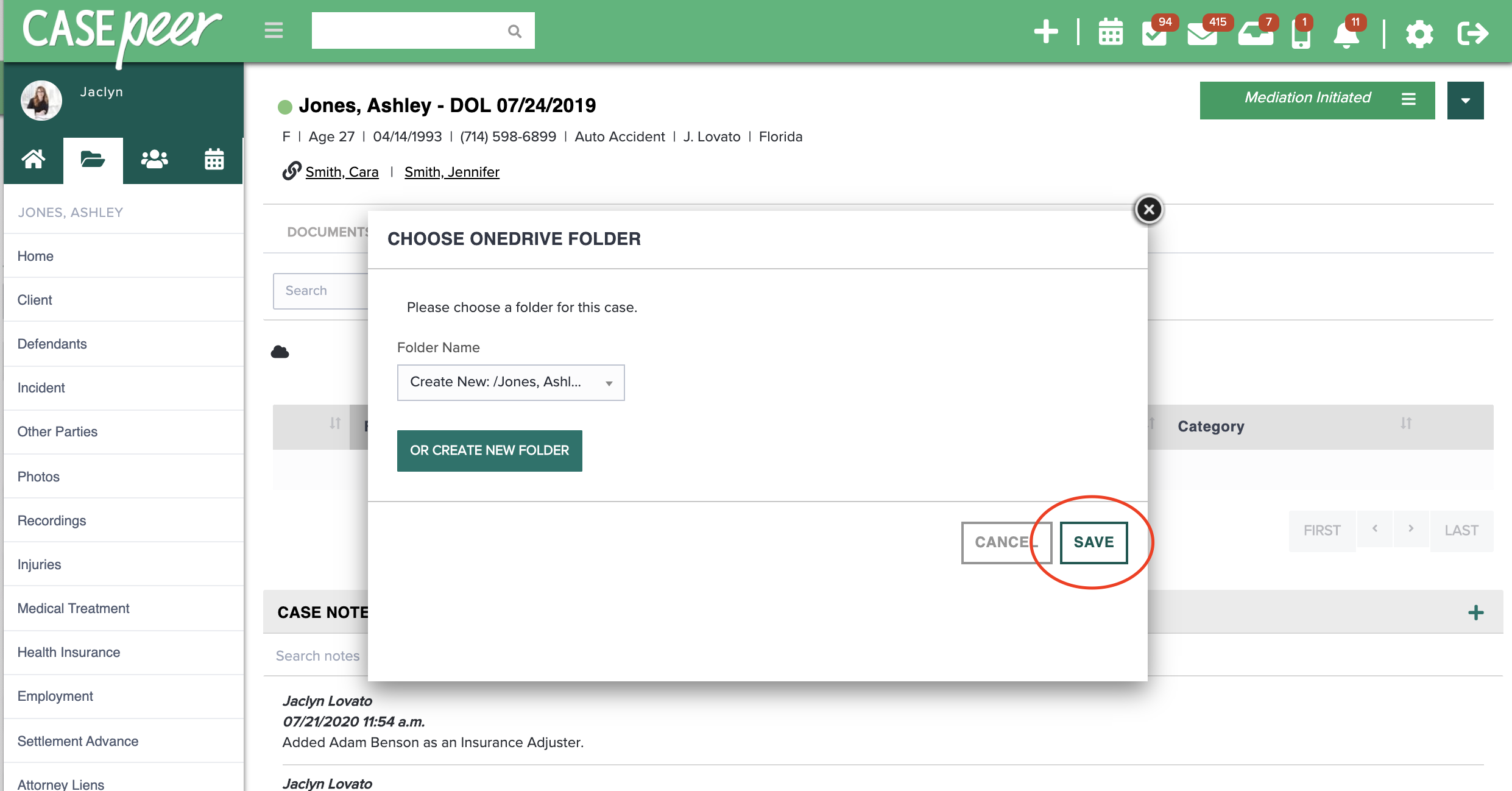This screenshot has width=1512, height=791.
Task: Open the Smith, Cara linked case
Action: (x=342, y=172)
